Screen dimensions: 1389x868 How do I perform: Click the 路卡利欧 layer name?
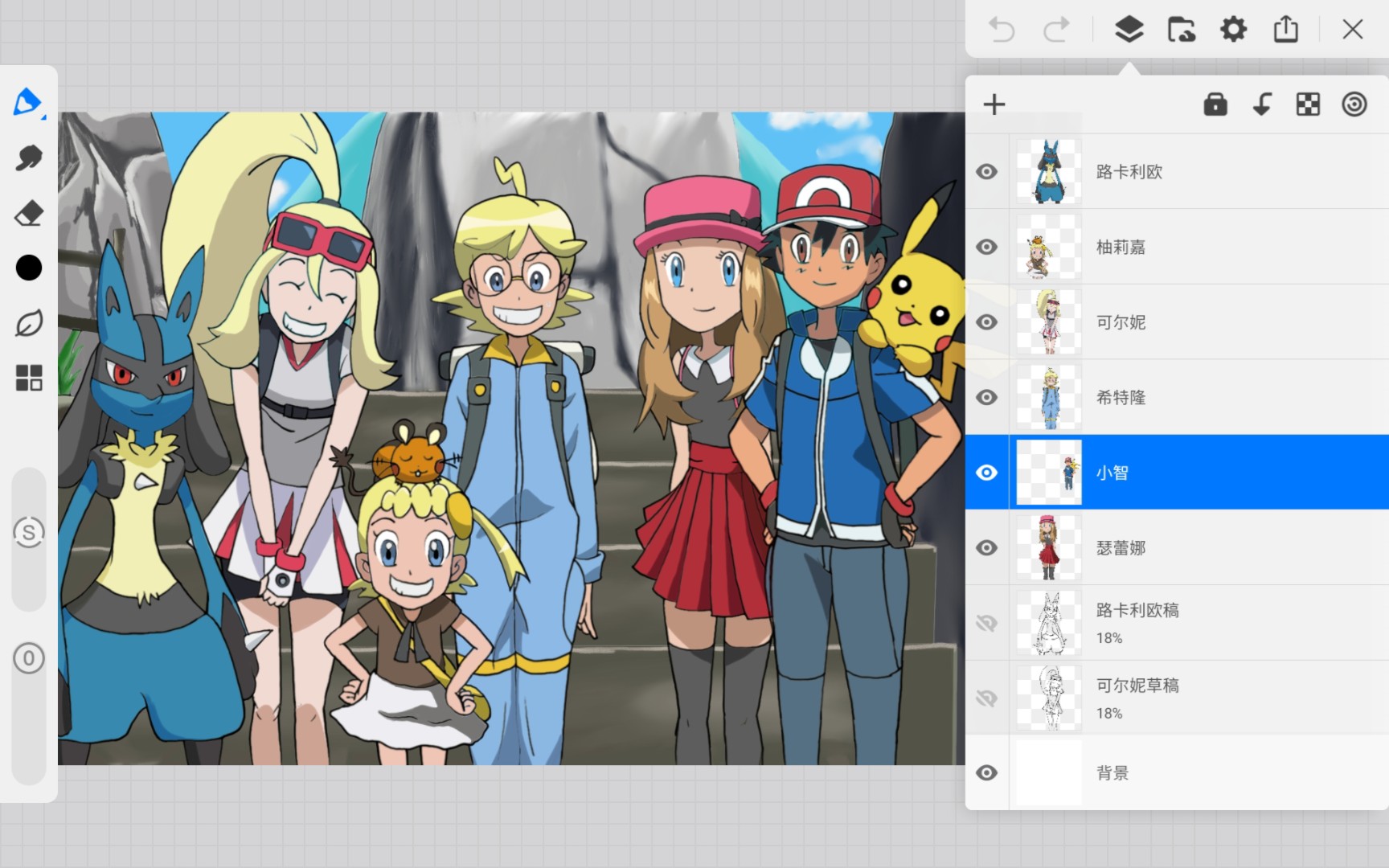click(x=1129, y=172)
